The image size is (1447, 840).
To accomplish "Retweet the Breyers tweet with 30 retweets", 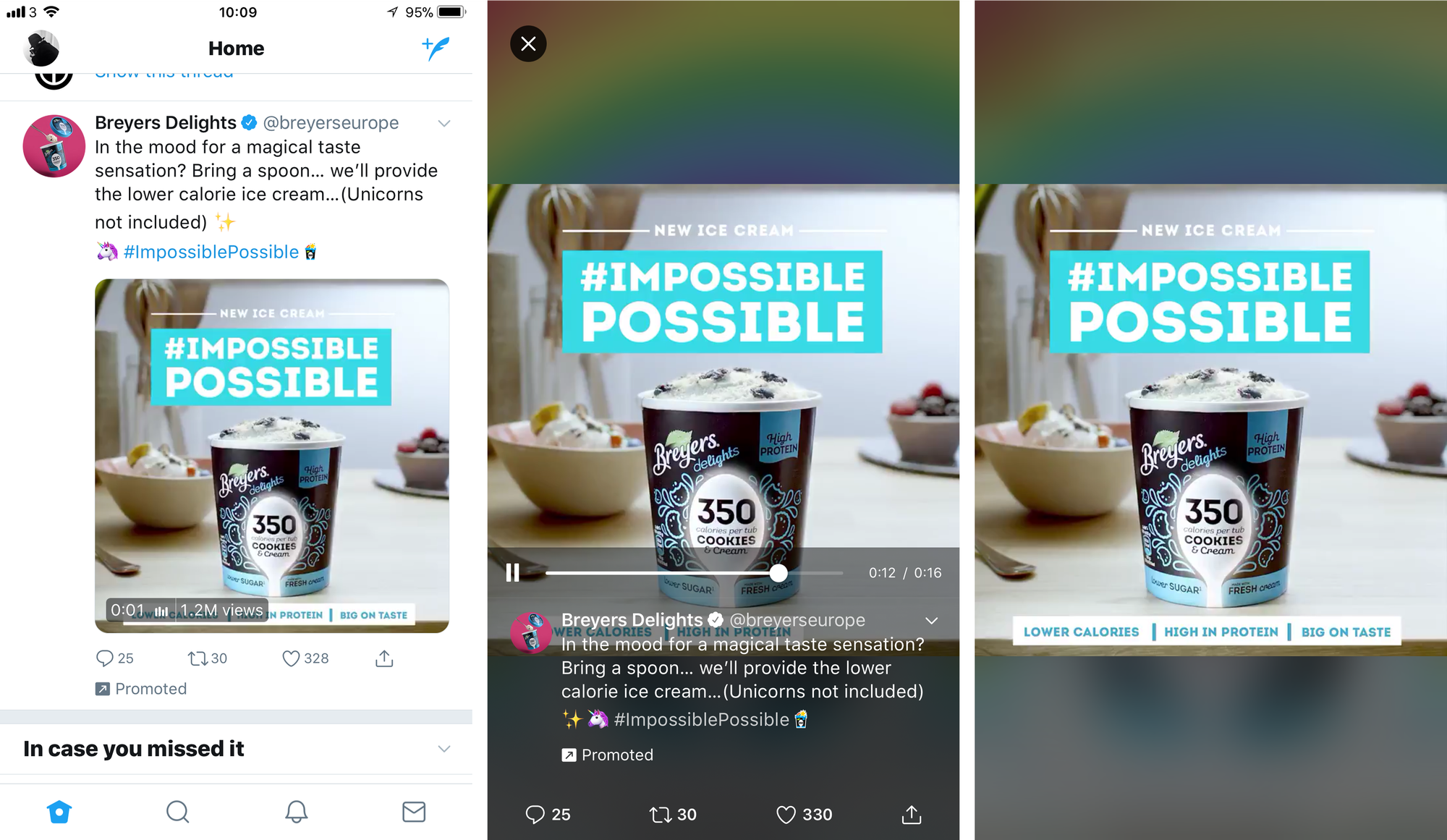I will (197, 658).
